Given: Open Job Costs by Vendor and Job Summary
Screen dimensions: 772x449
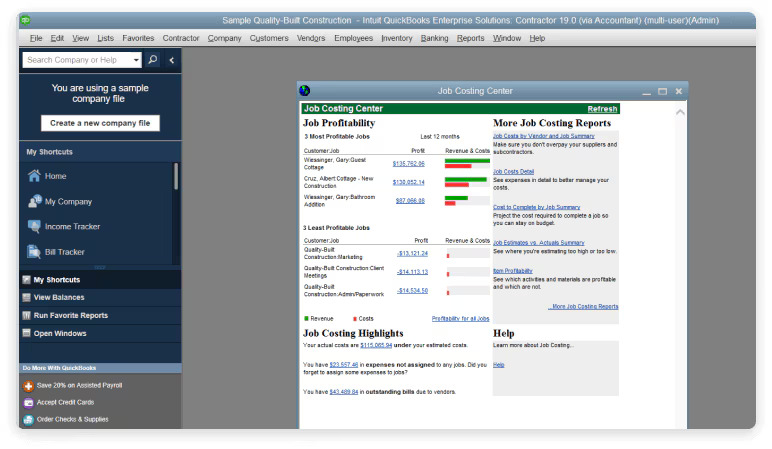Looking at the screenshot, I should pyautogui.click(x=544, y=136).
